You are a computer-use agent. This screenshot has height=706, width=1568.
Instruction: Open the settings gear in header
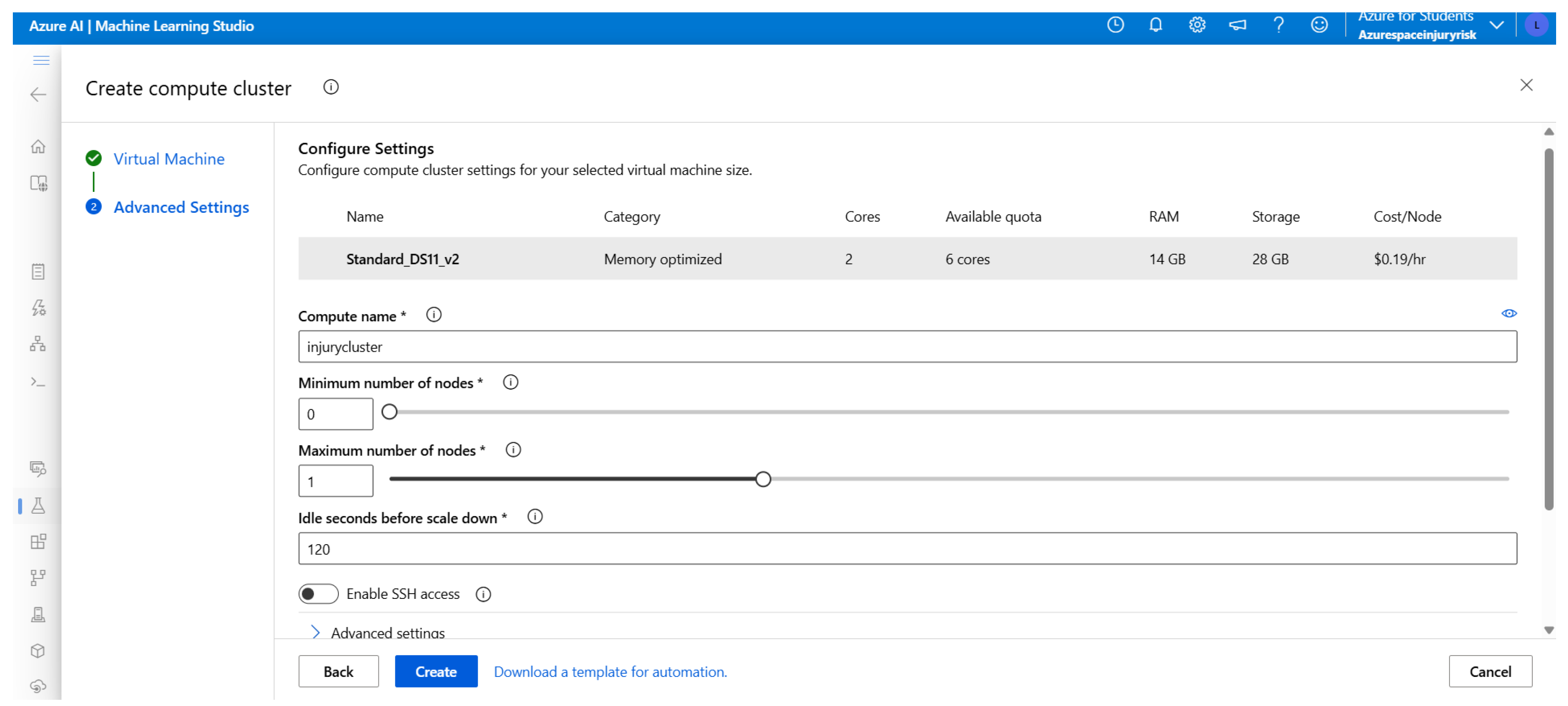coord(1197,25)
